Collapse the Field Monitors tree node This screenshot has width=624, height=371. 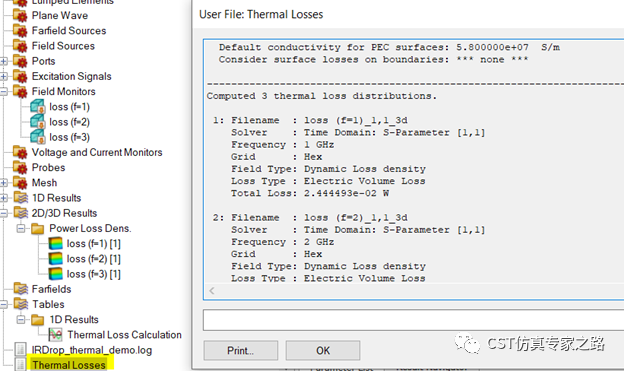tap(4, 92)
